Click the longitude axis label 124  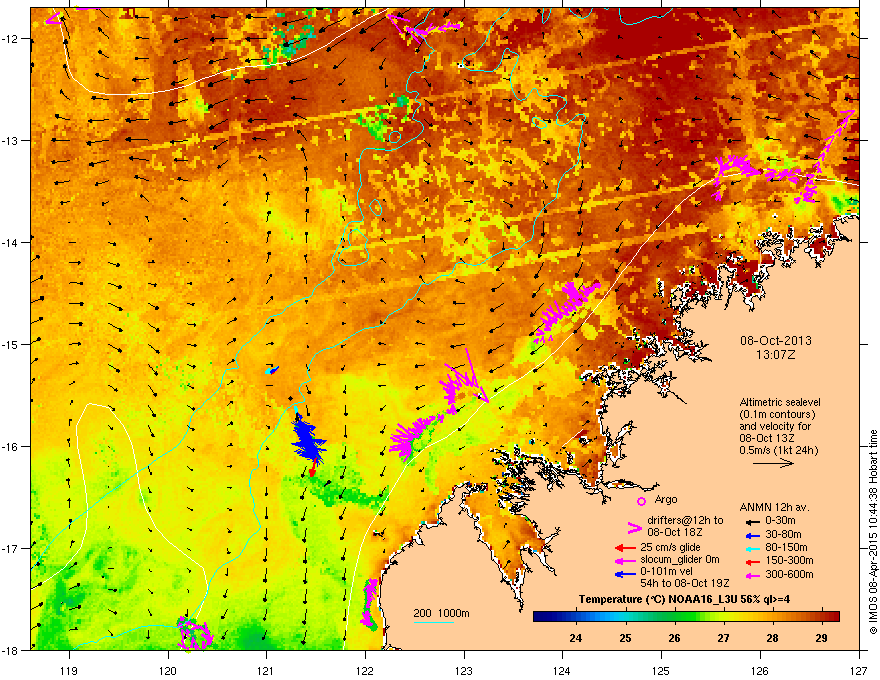click(x=562, y=670)
